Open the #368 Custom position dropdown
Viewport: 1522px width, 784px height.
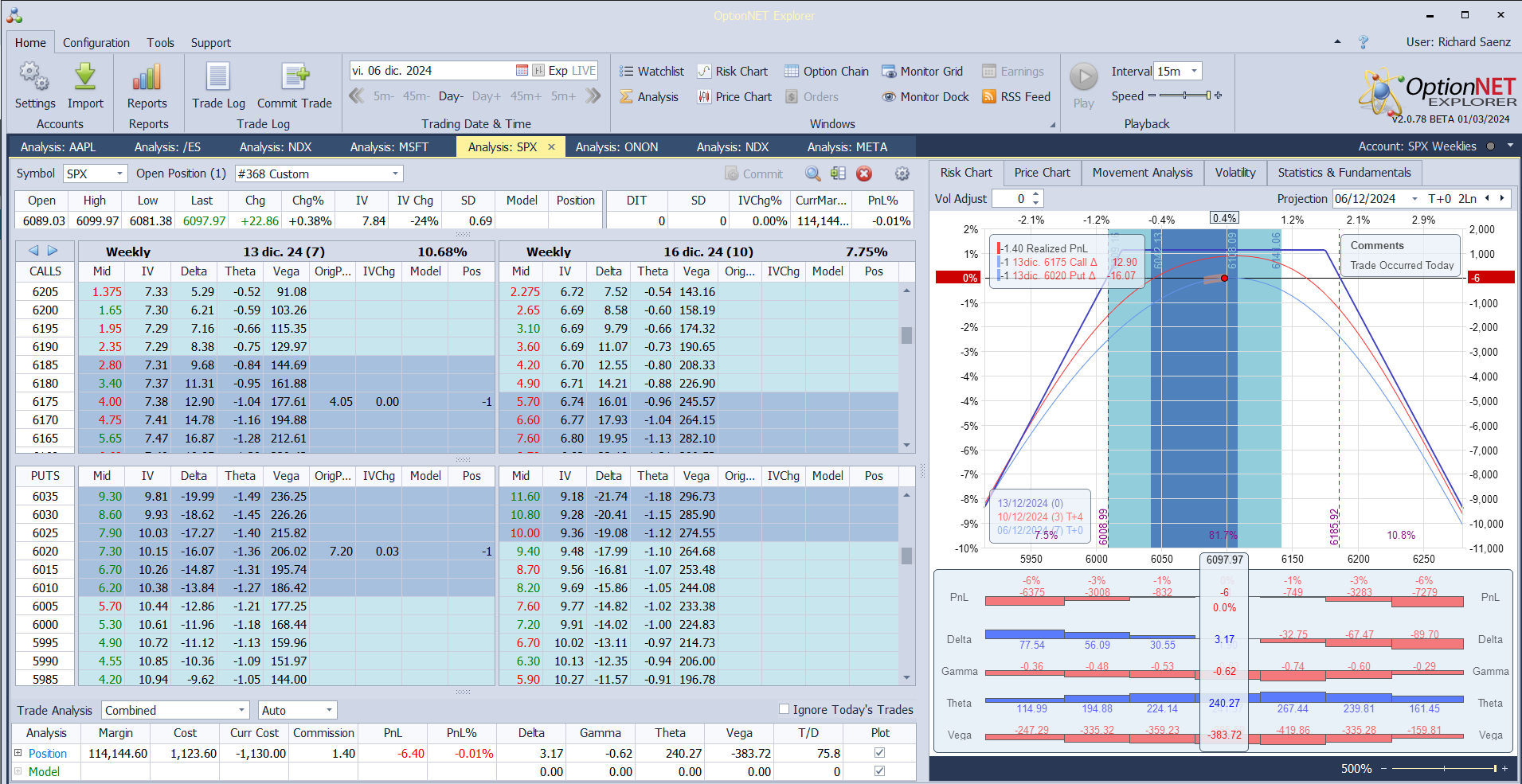pos(395,174)
